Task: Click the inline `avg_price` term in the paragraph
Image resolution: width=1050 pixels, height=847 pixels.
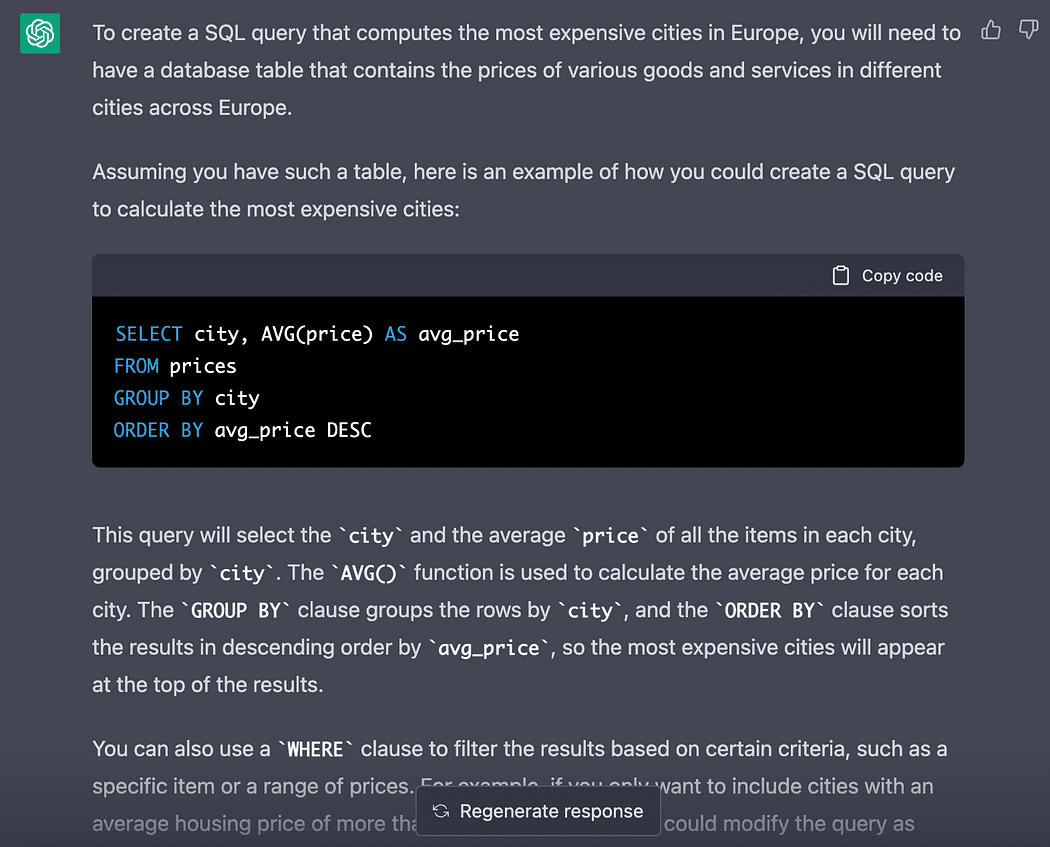Action: pos(490,648)
